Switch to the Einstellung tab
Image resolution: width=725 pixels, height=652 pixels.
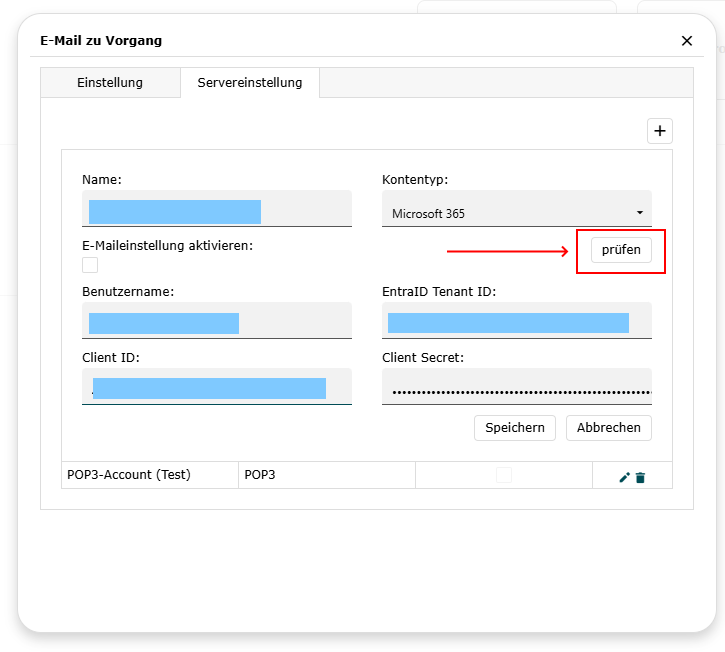(x=110, y=83)
